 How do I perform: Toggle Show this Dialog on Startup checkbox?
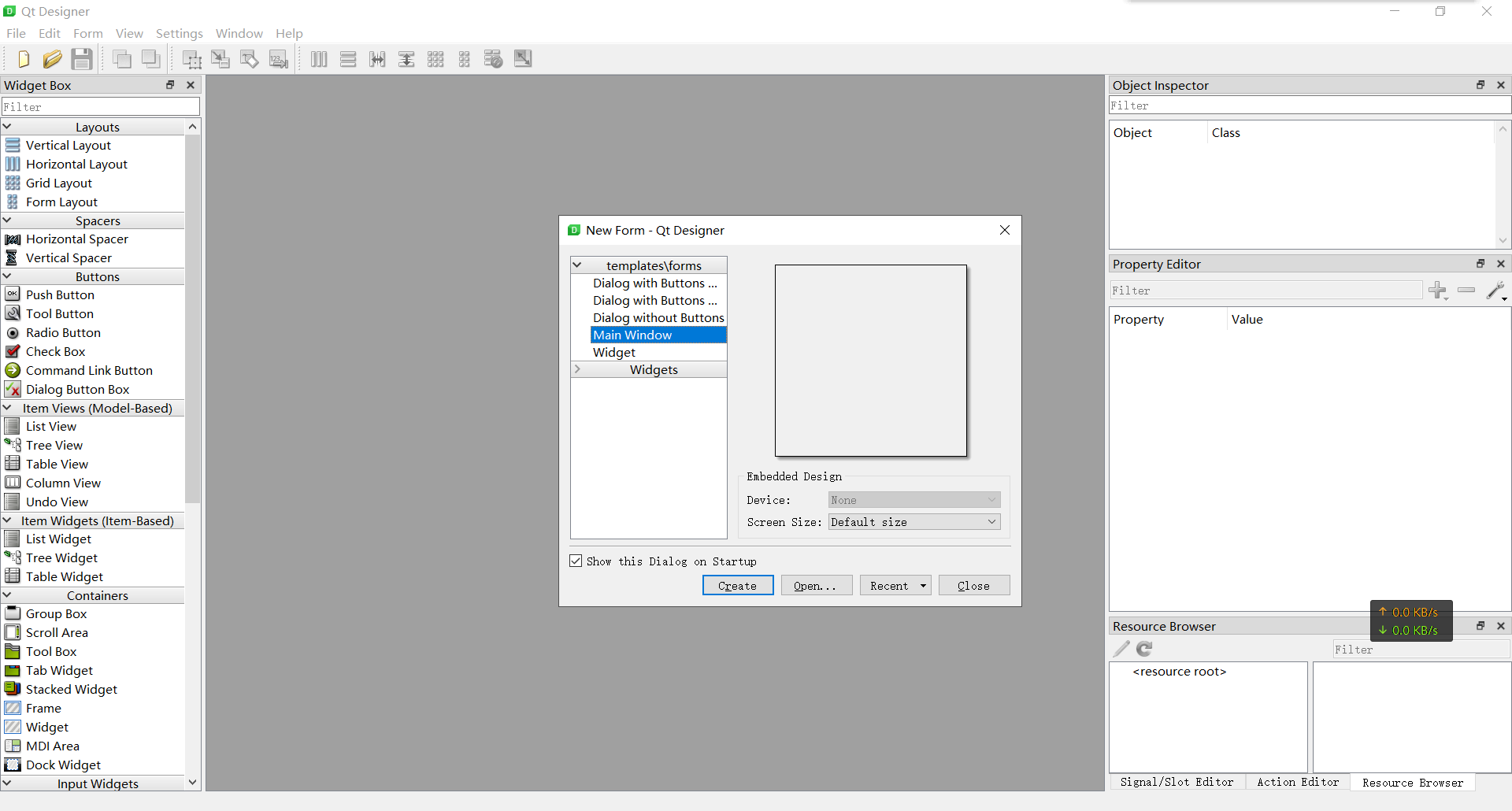tap(576, 561)
